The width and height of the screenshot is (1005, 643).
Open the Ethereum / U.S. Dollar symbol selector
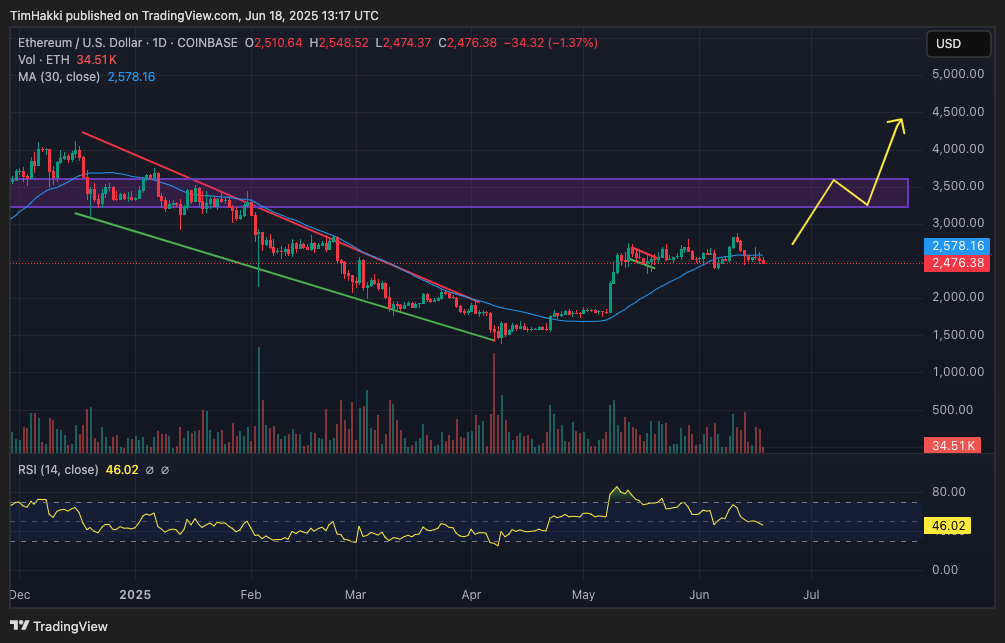pos(80,42)
